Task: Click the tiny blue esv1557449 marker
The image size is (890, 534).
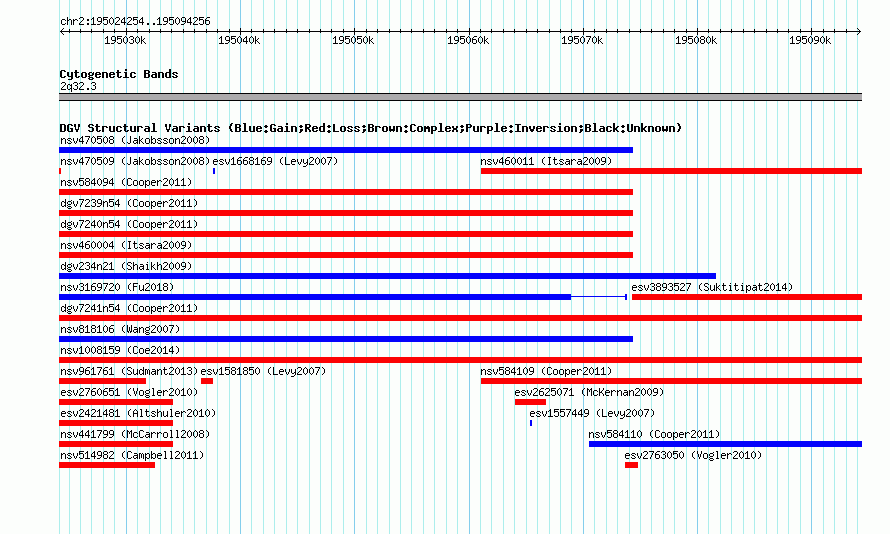Action: (x=531, y=423)
